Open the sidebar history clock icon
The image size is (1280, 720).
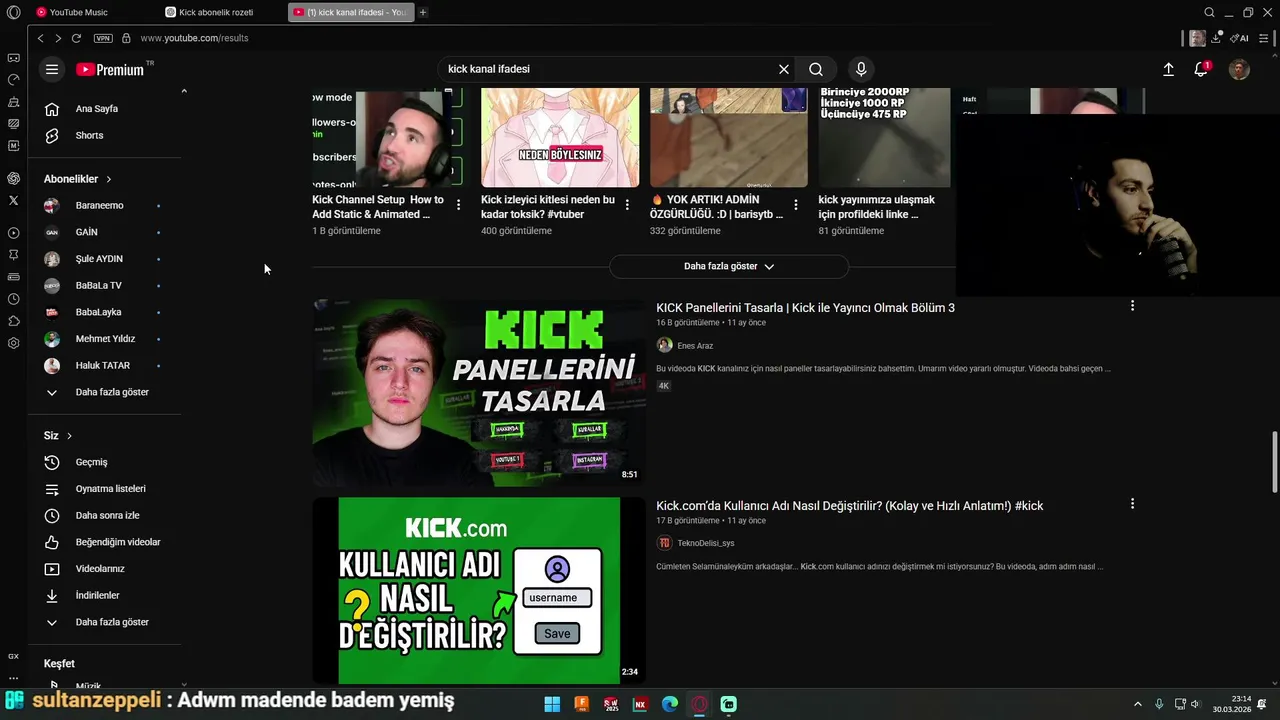13,299
